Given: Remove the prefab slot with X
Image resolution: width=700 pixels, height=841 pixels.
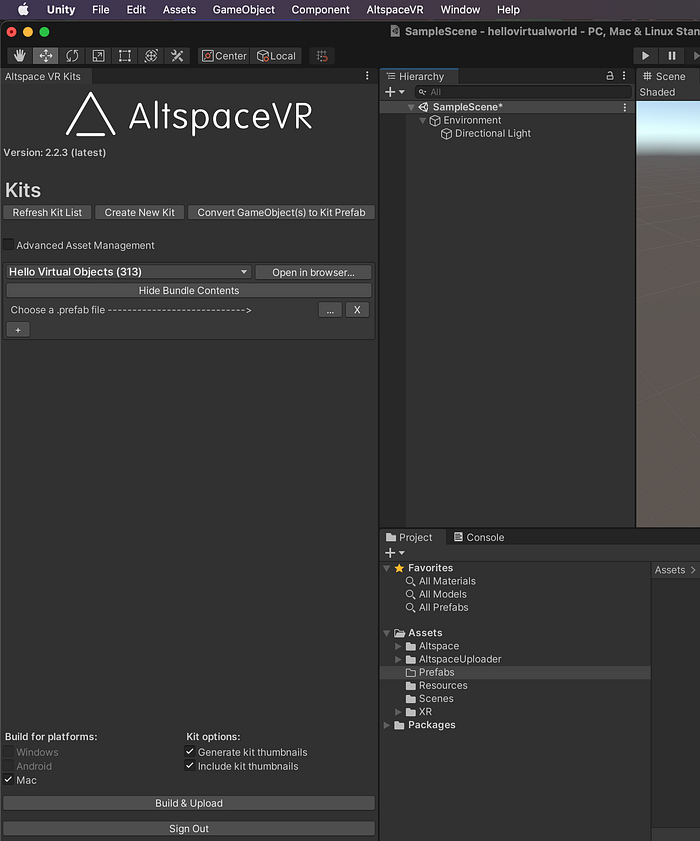Looking at the screenshot, I should tap(357, 310).
